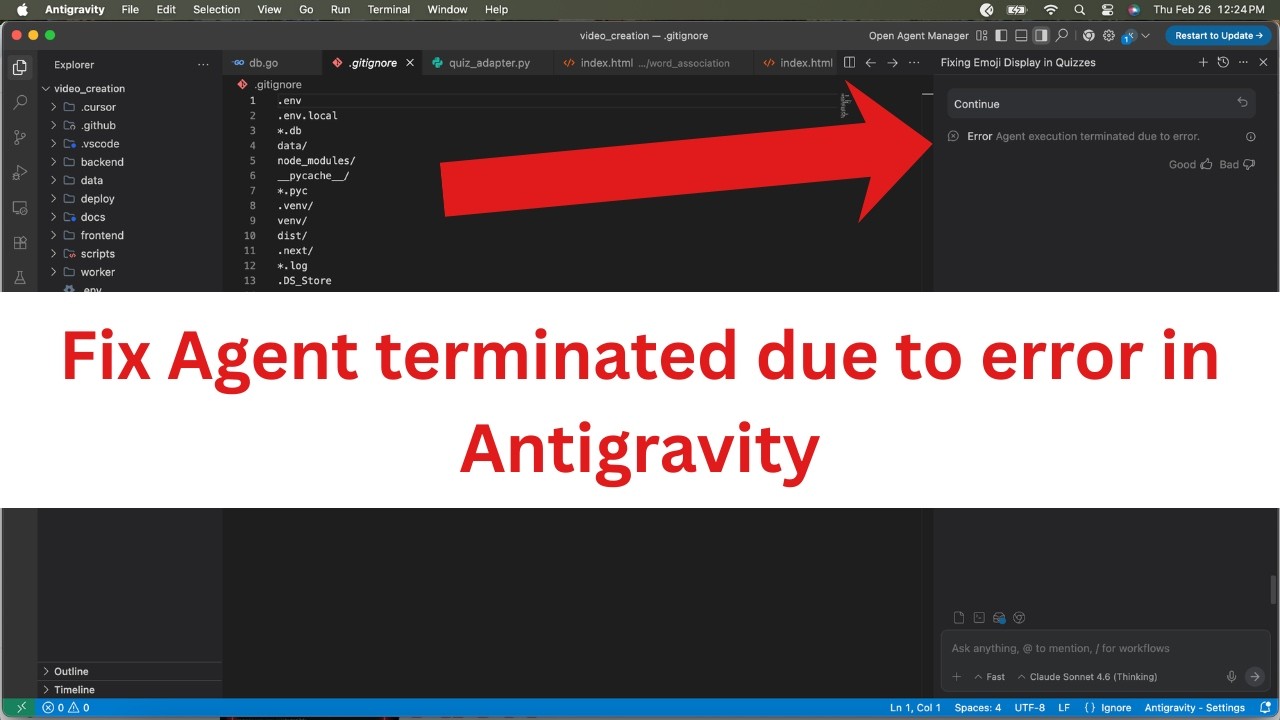Screen dimensions: 1280x720
Task: Change encoding via UTF-8
Action: (1029, 708)
